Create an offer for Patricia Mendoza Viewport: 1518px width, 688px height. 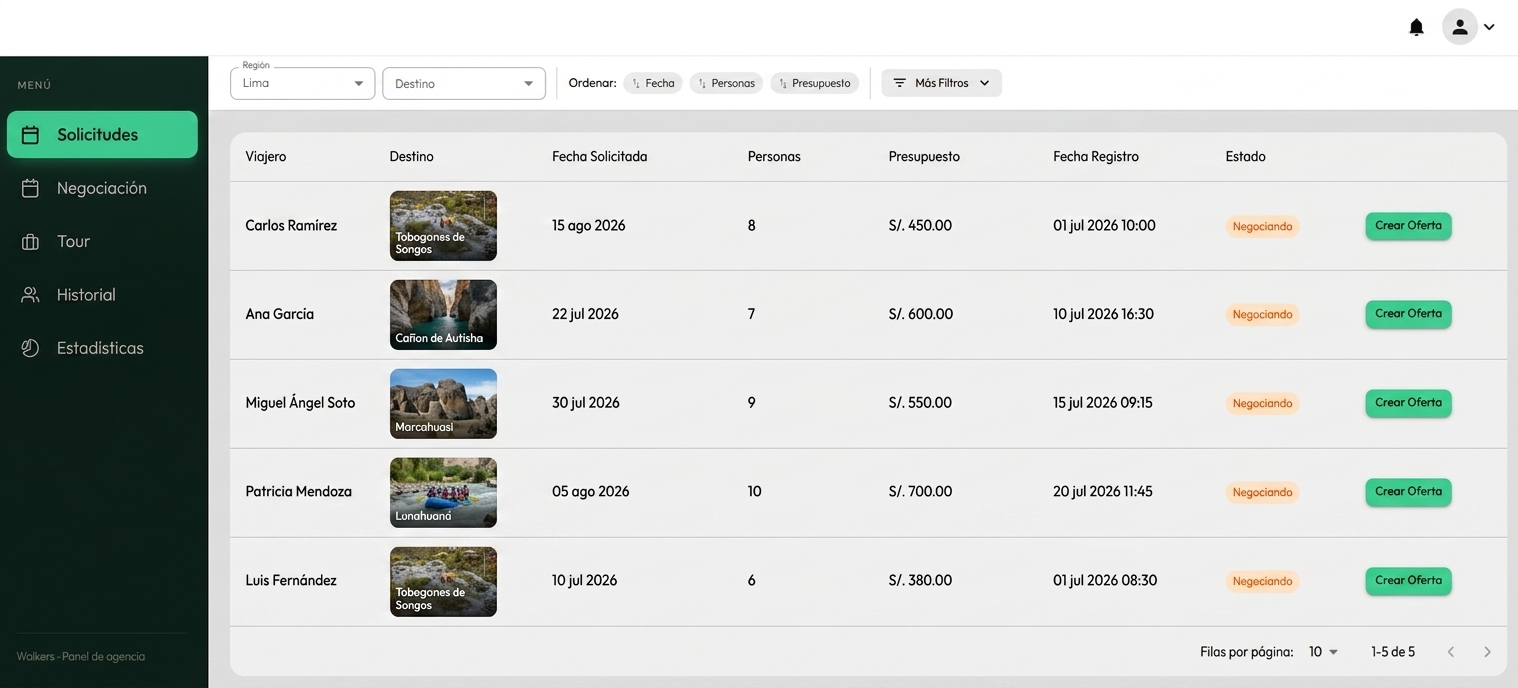(x=1408, y=492)
